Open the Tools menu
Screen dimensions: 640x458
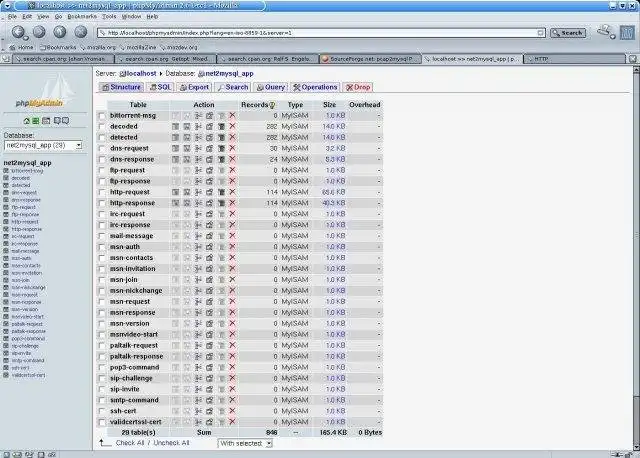pyautogui.click(x=109, y=17)
